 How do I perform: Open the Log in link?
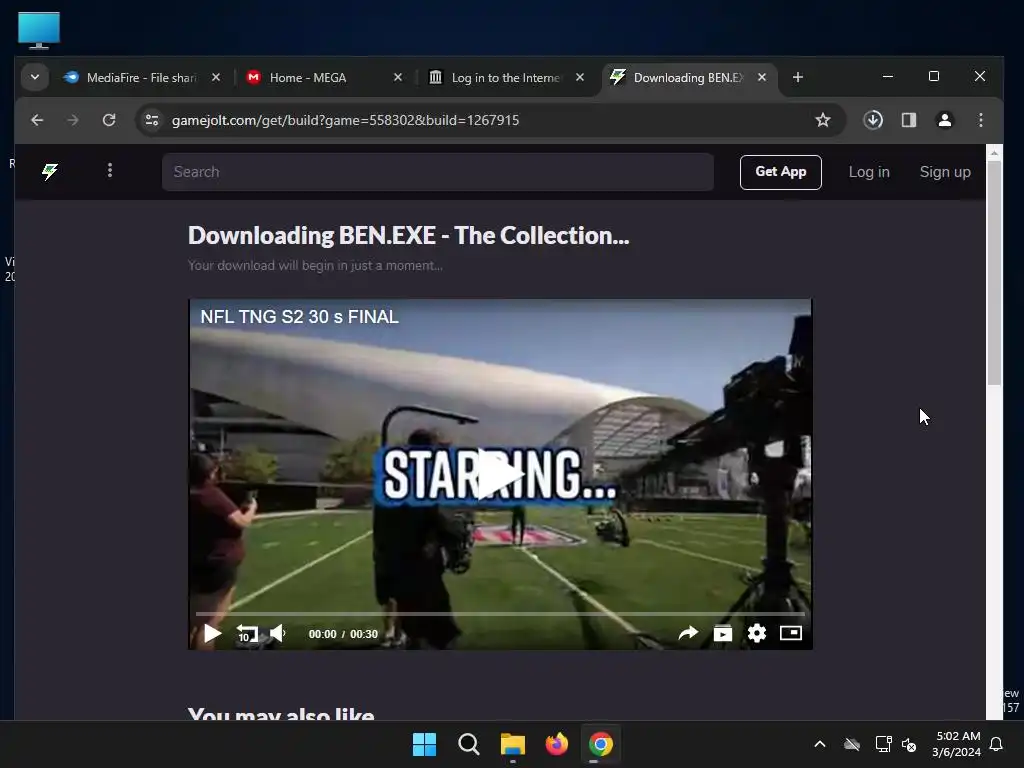(x=869, y=172)
